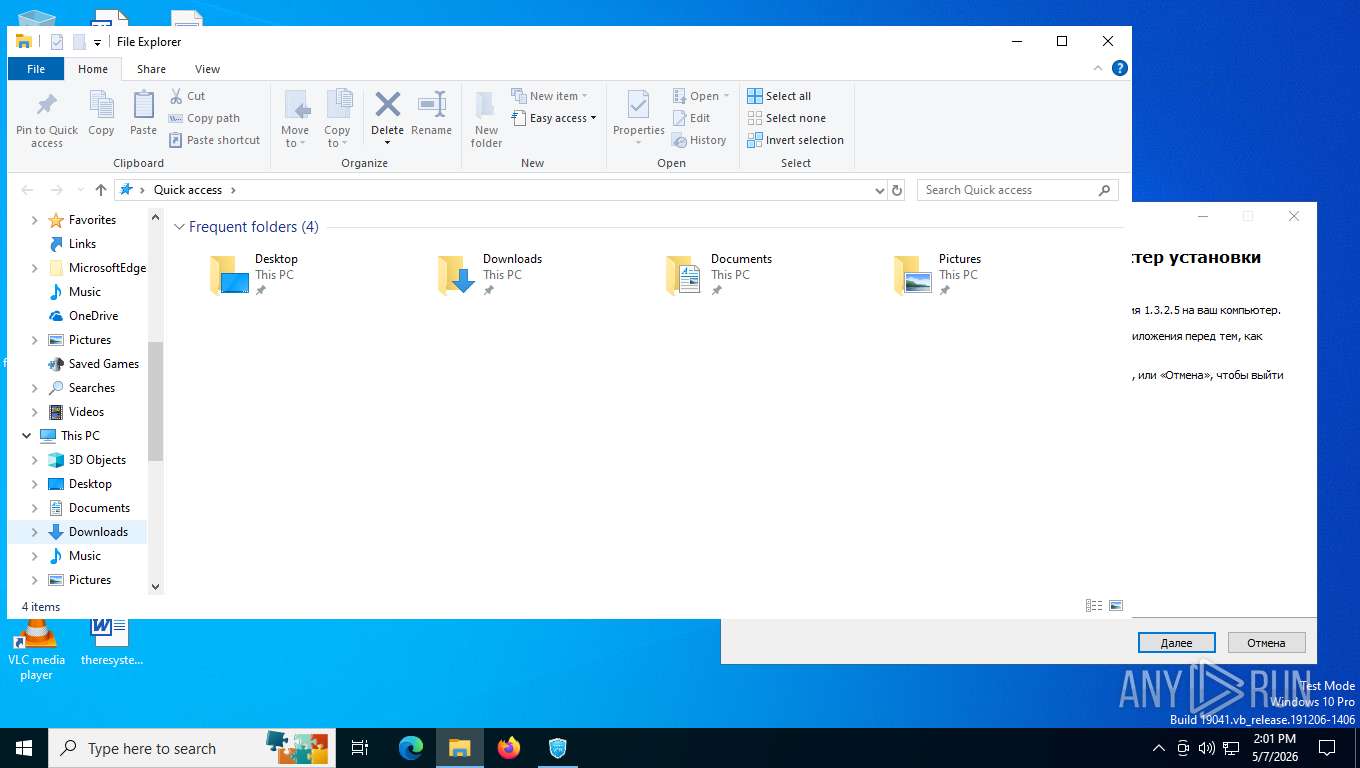Expand the MicrosoftEdge tree node
Viewport: 1360px width, 768px height.
click(35, 268)
